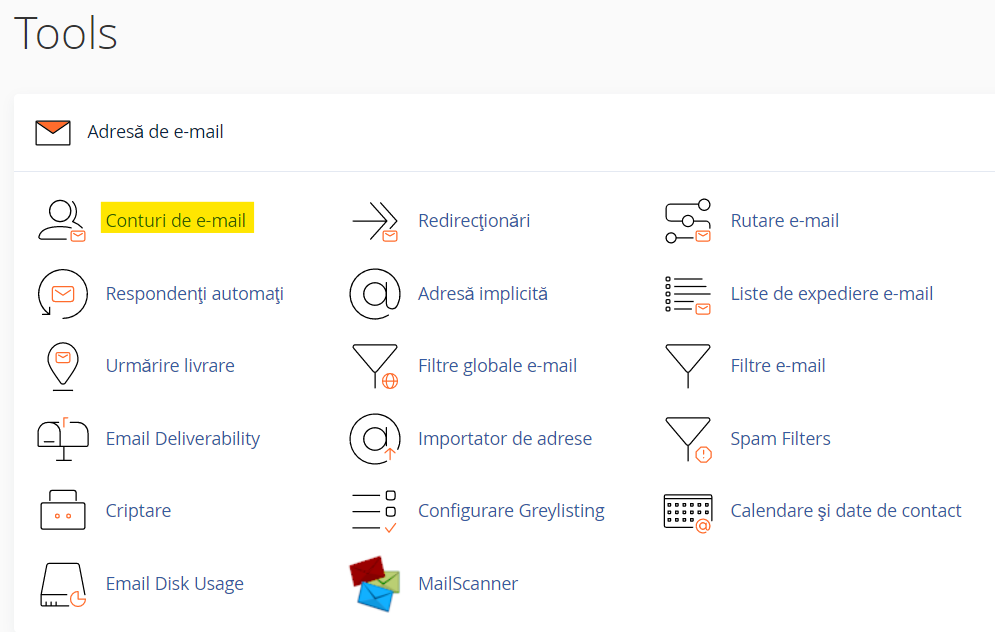This screenshot has width=995, height=632.
Task: Open the Filtre globale e-mail funnel icon
Action: 375,366
